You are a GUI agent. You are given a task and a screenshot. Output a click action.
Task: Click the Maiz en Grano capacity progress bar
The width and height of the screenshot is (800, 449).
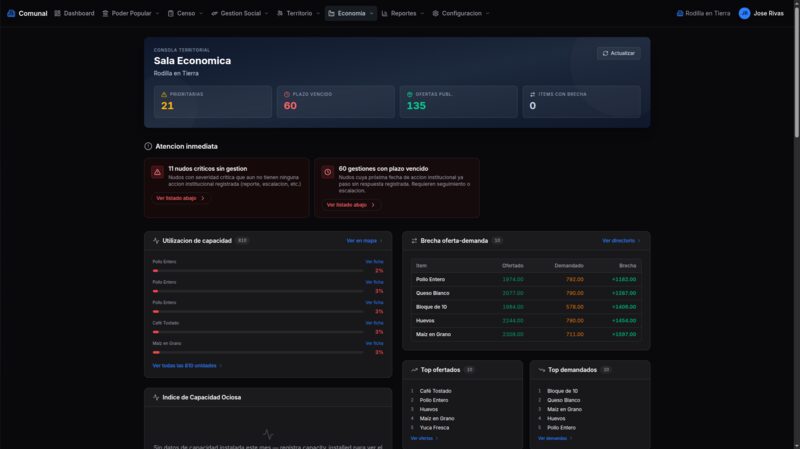tap(258, 353)
